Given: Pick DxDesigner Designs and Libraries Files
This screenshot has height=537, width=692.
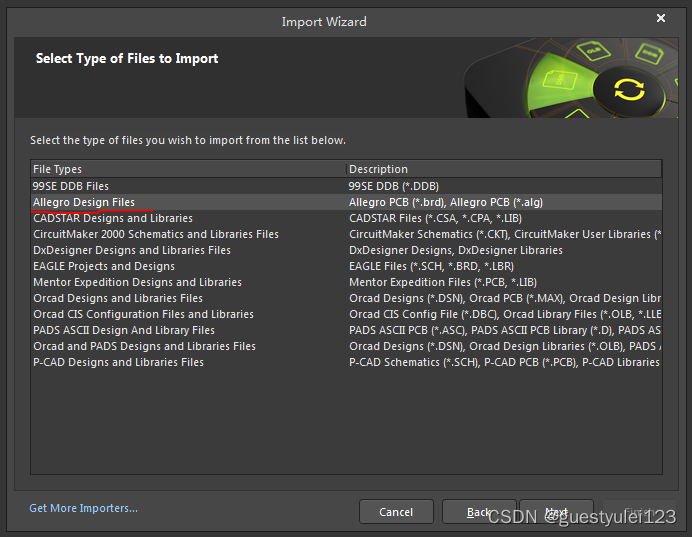Looking at the screenshot, I should point(132,250).
